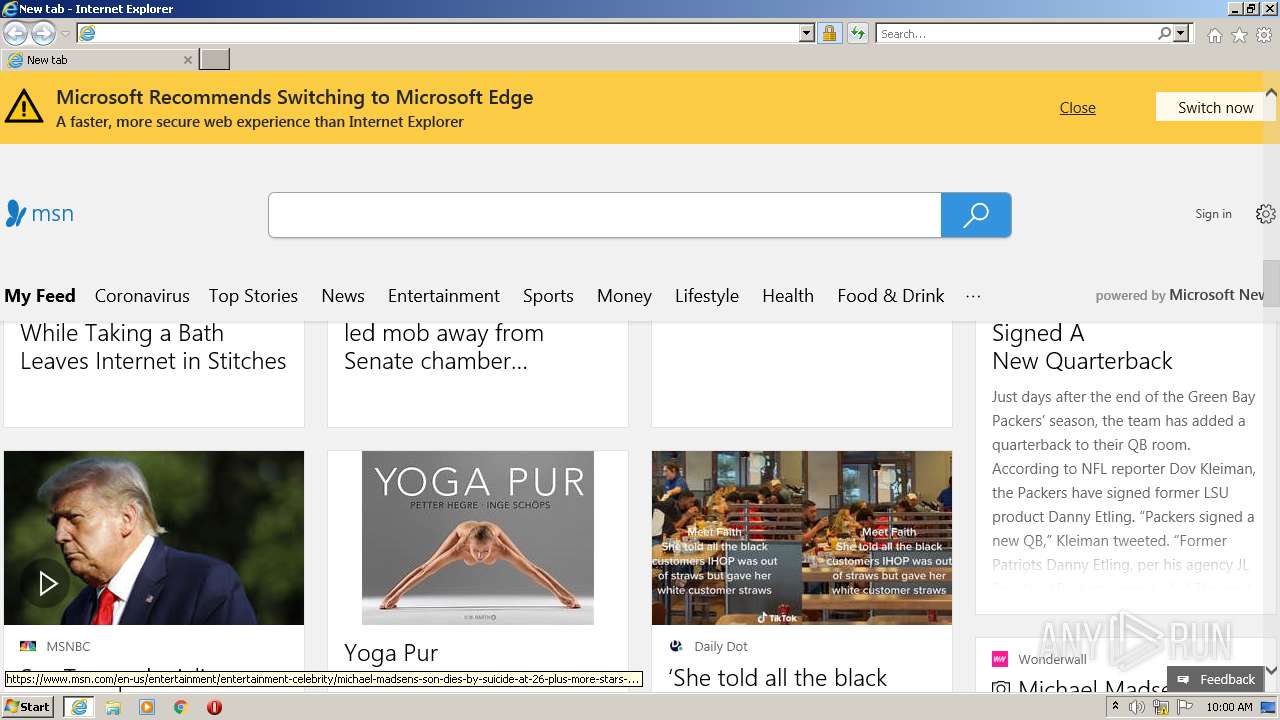Screen dimensions: 1280x720
Task: Click the Internet Explorer taskbar icon
Action: pos(79,707)
